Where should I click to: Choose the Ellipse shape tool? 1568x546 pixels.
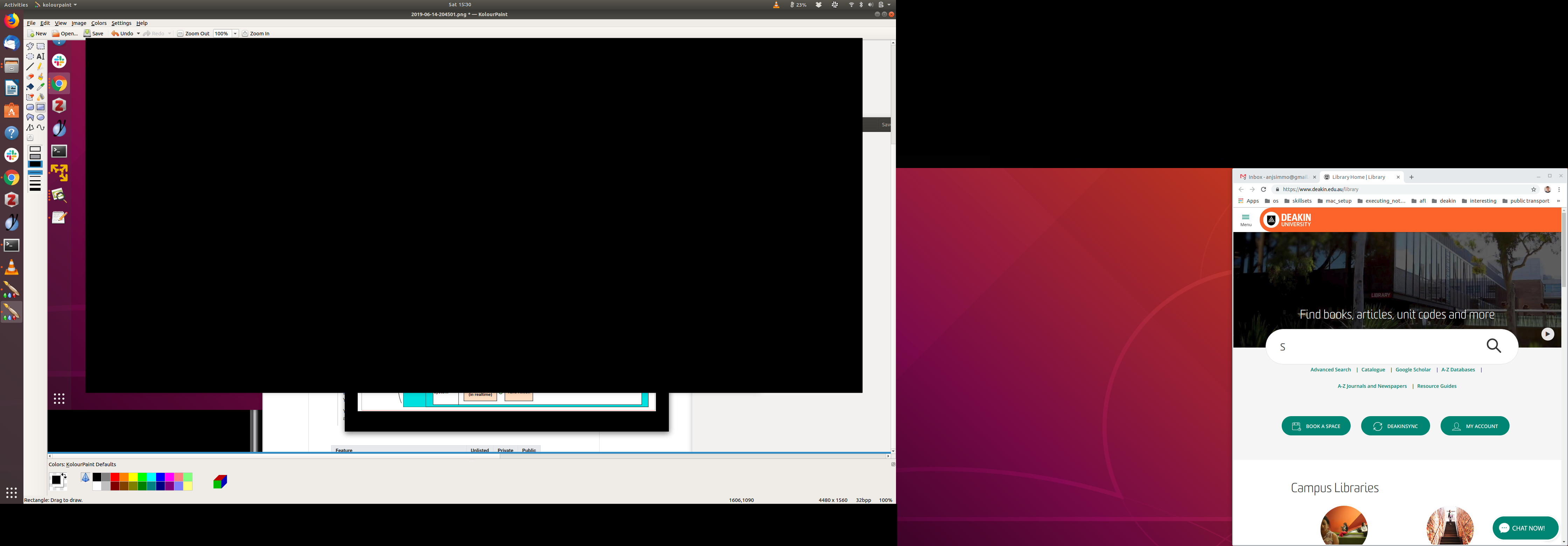pyautogui.click(x=41, y=118)
